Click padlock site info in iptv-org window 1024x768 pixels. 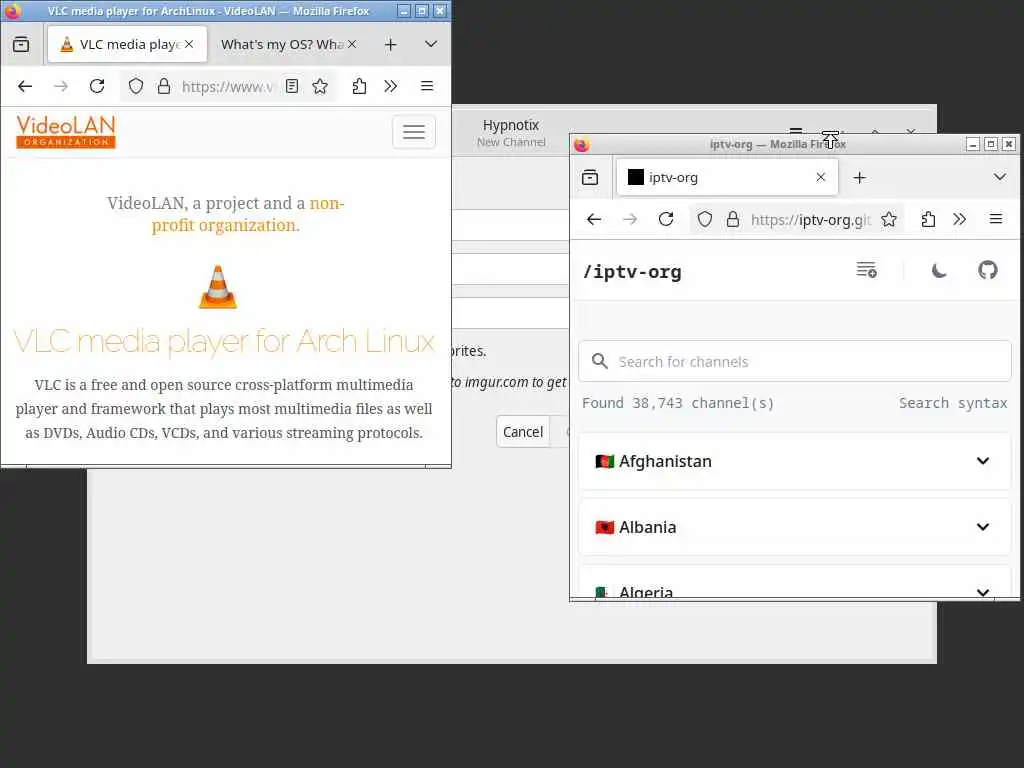pyautogui.click(x=733, y=219)
